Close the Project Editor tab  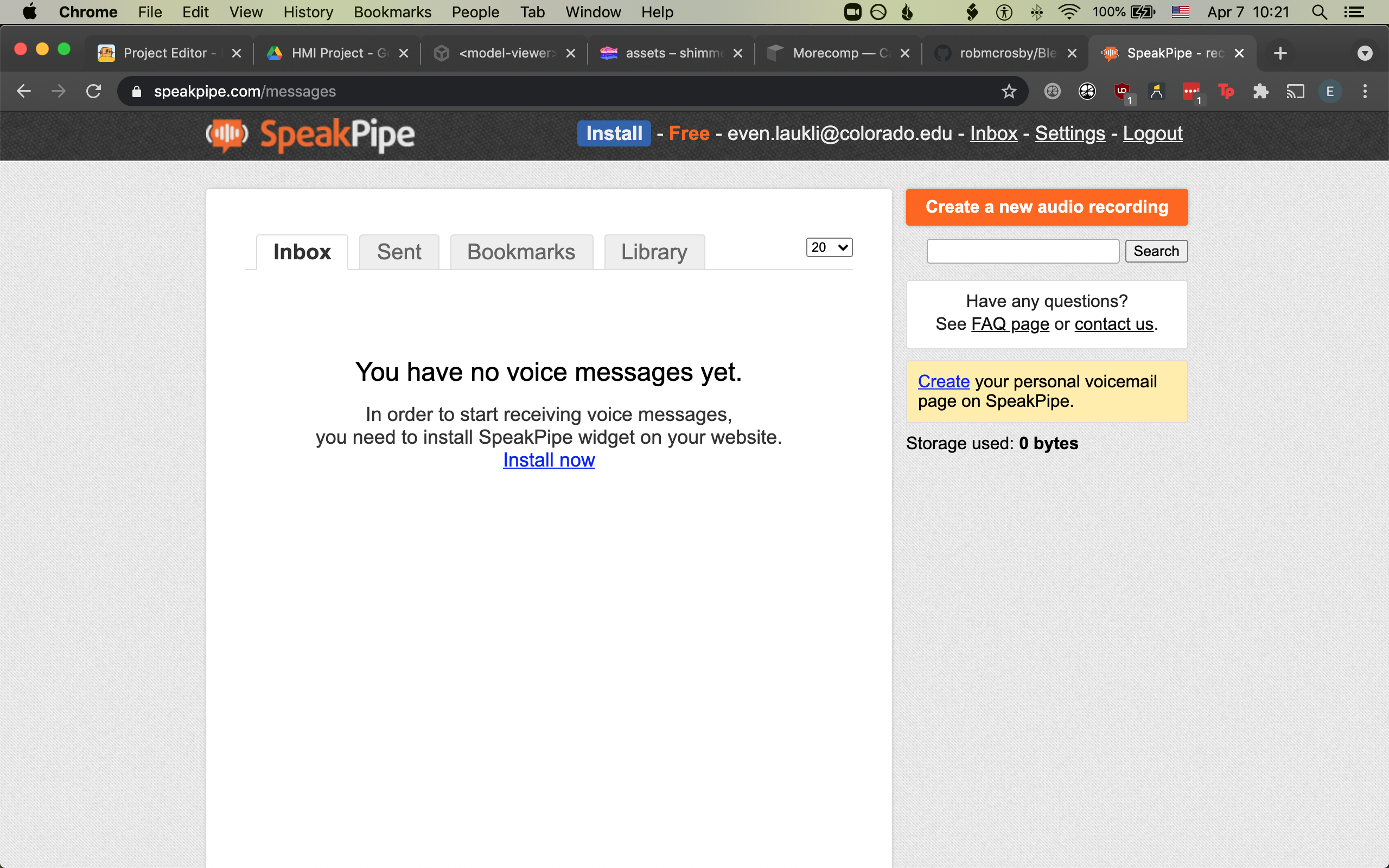[x=237, y=53]
